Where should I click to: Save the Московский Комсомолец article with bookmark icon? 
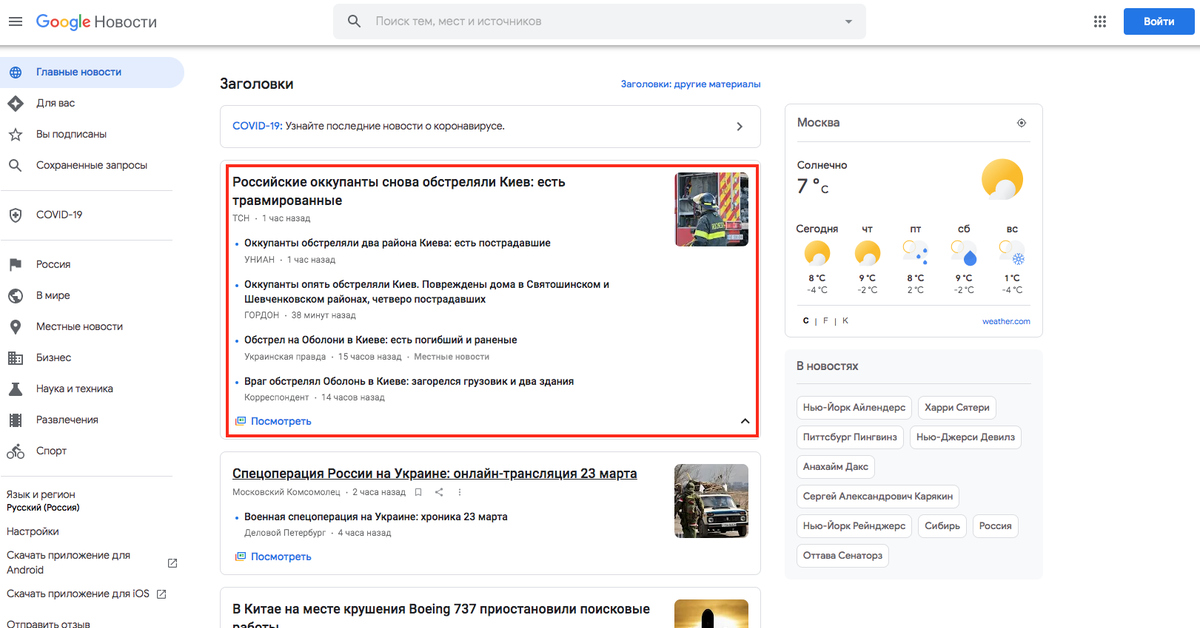click(418, 492)
